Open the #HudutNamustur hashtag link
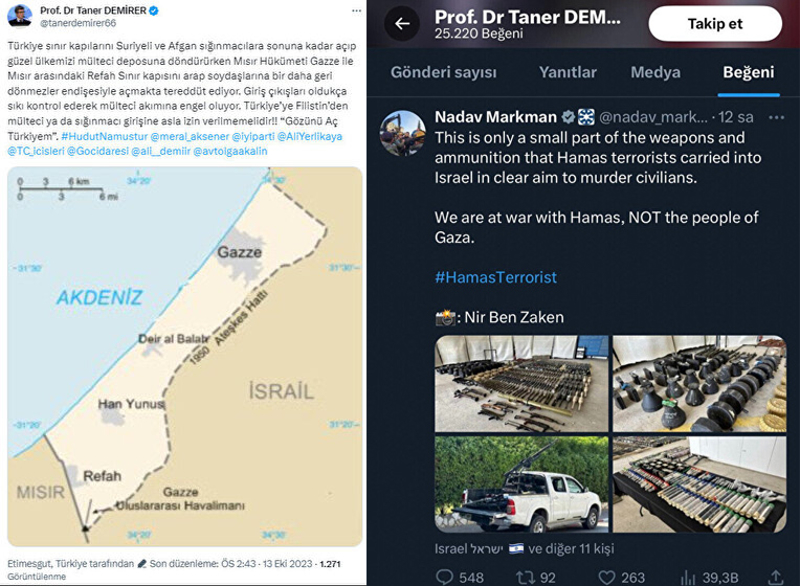 coord(97,134)
